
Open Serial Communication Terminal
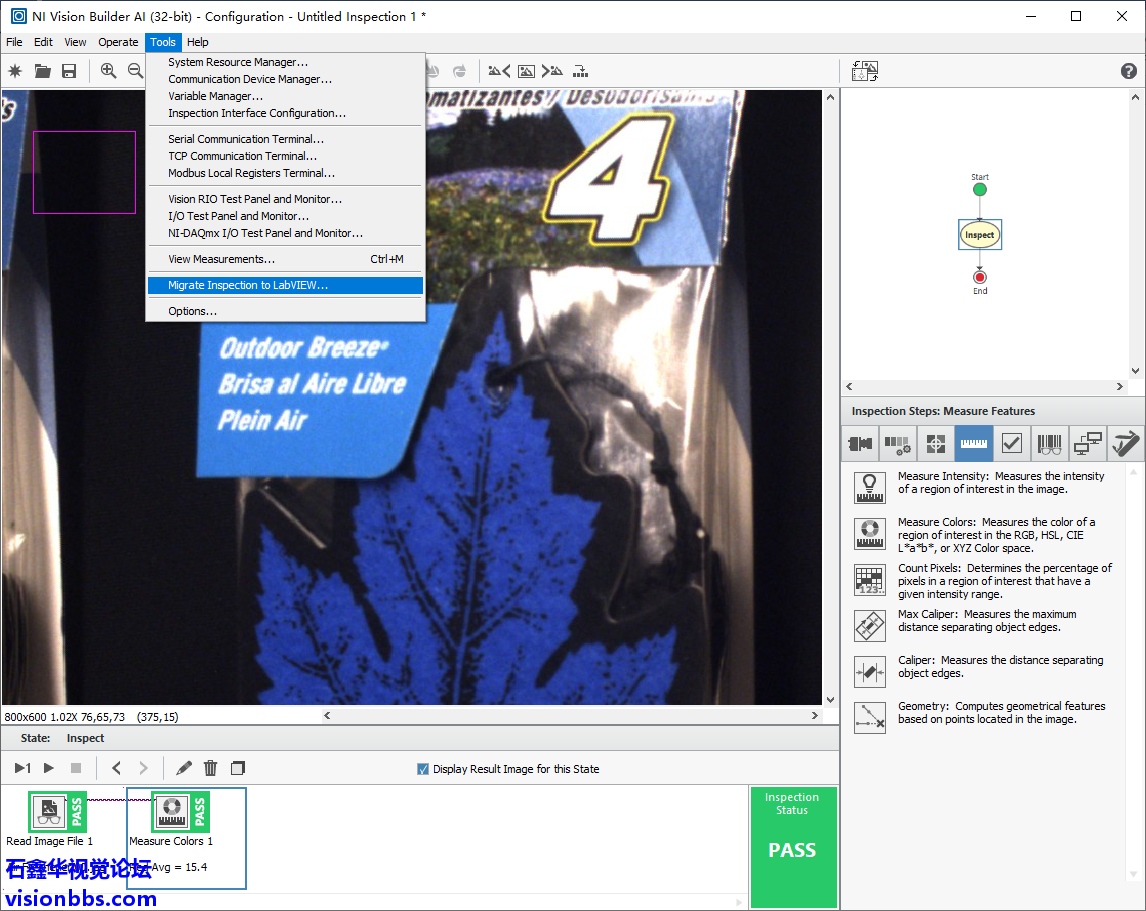285,139
